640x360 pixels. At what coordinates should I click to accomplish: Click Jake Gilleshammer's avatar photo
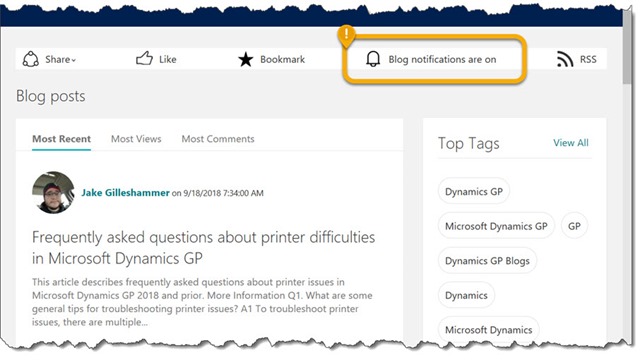(53, 192)
